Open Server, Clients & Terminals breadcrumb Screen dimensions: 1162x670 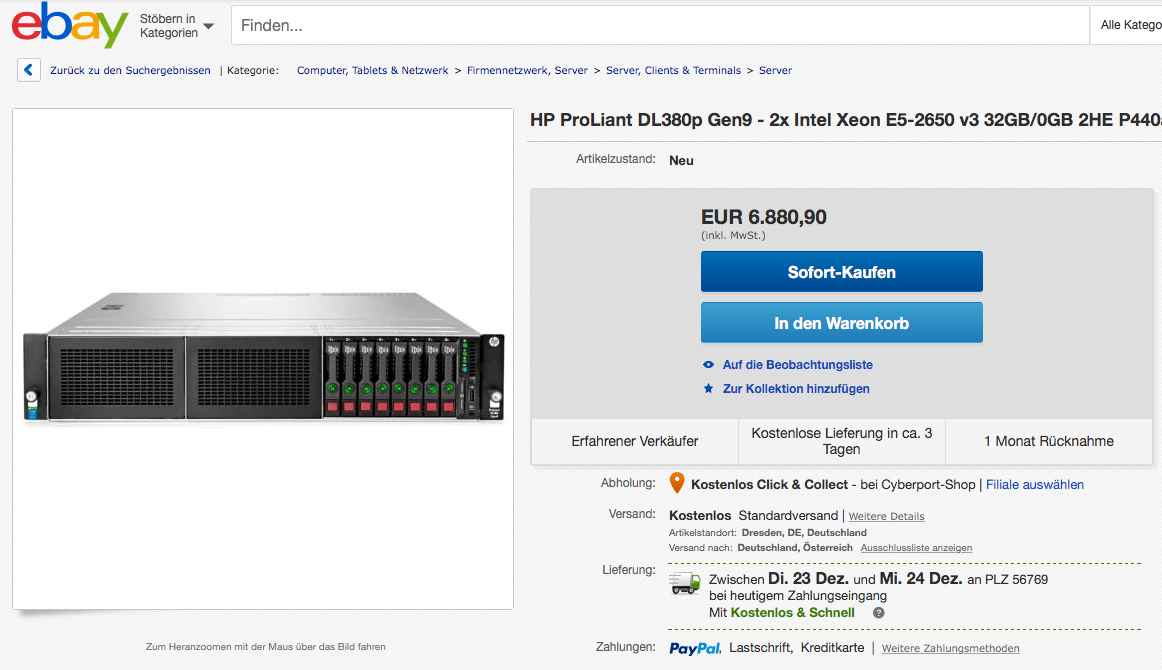point(673,70)
